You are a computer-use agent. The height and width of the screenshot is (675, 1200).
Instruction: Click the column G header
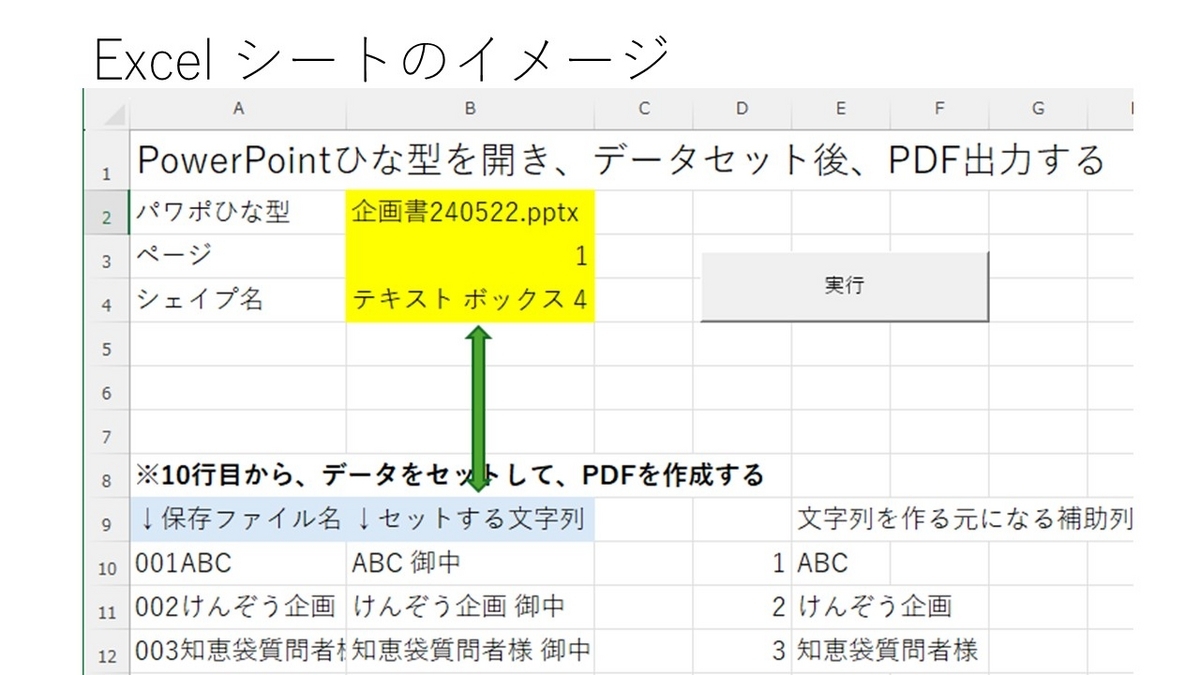click(1037, 109)
